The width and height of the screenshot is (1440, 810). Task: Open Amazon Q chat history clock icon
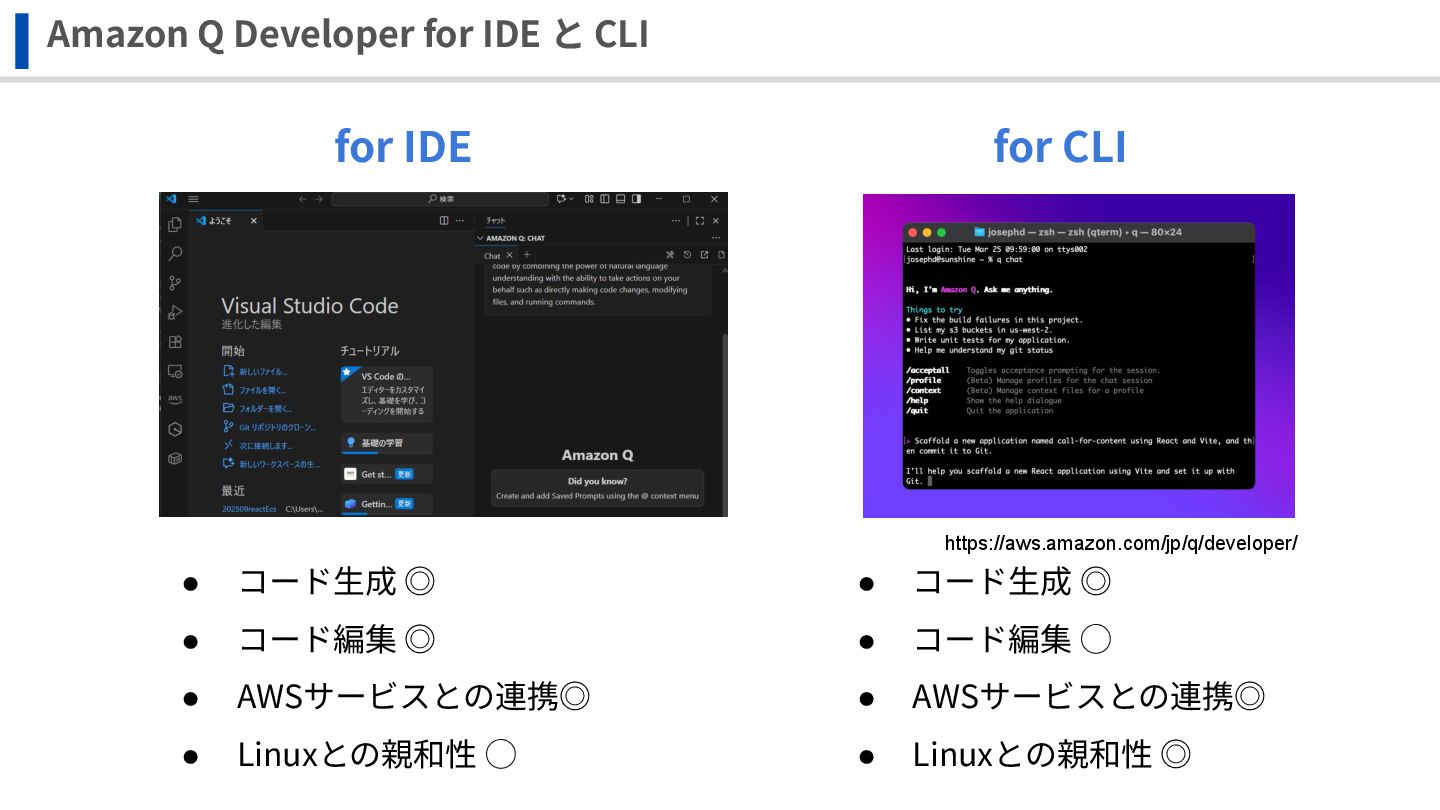[x=687, y=255]
